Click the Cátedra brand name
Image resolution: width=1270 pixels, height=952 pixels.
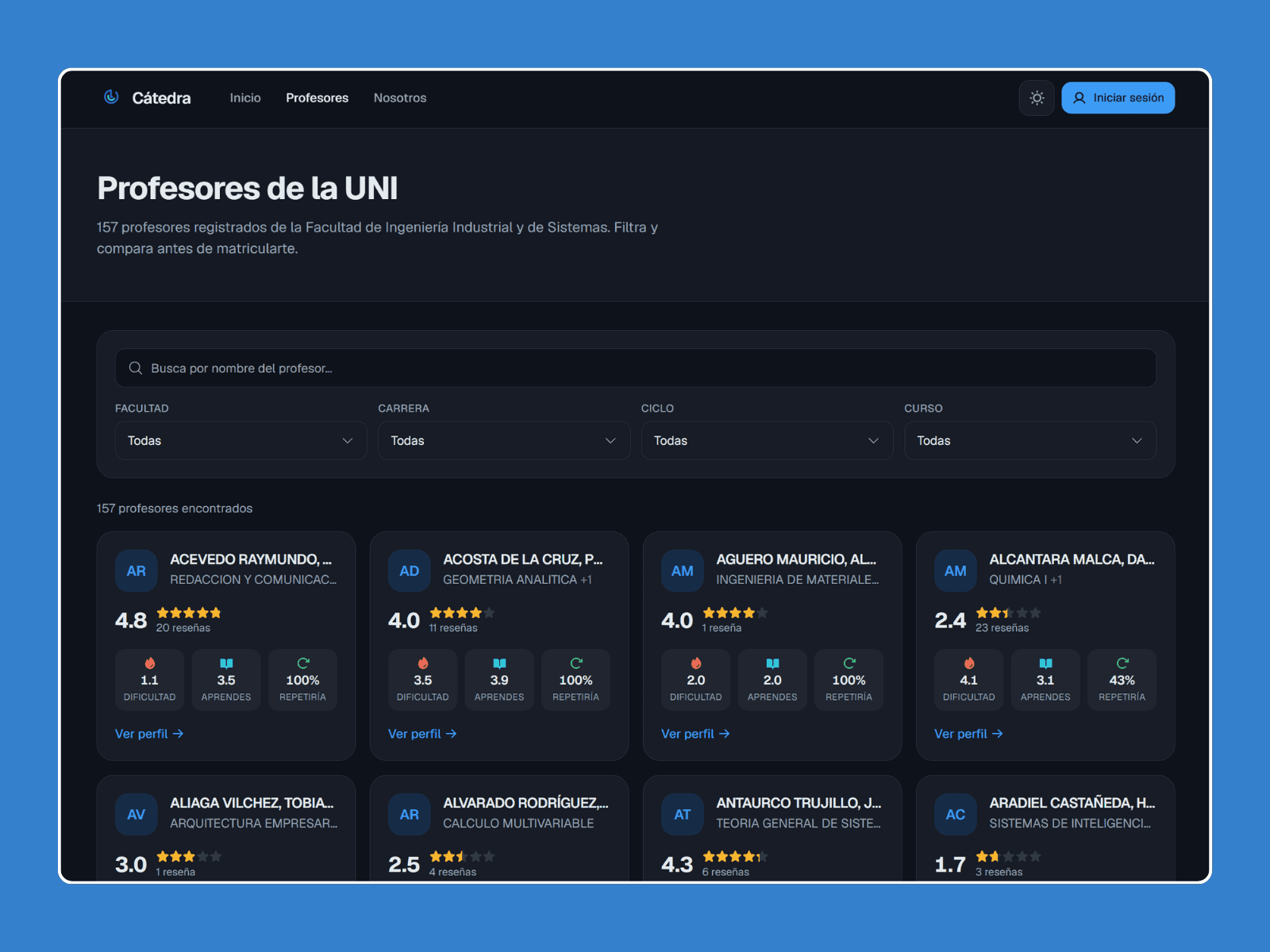tap(161, 98)
